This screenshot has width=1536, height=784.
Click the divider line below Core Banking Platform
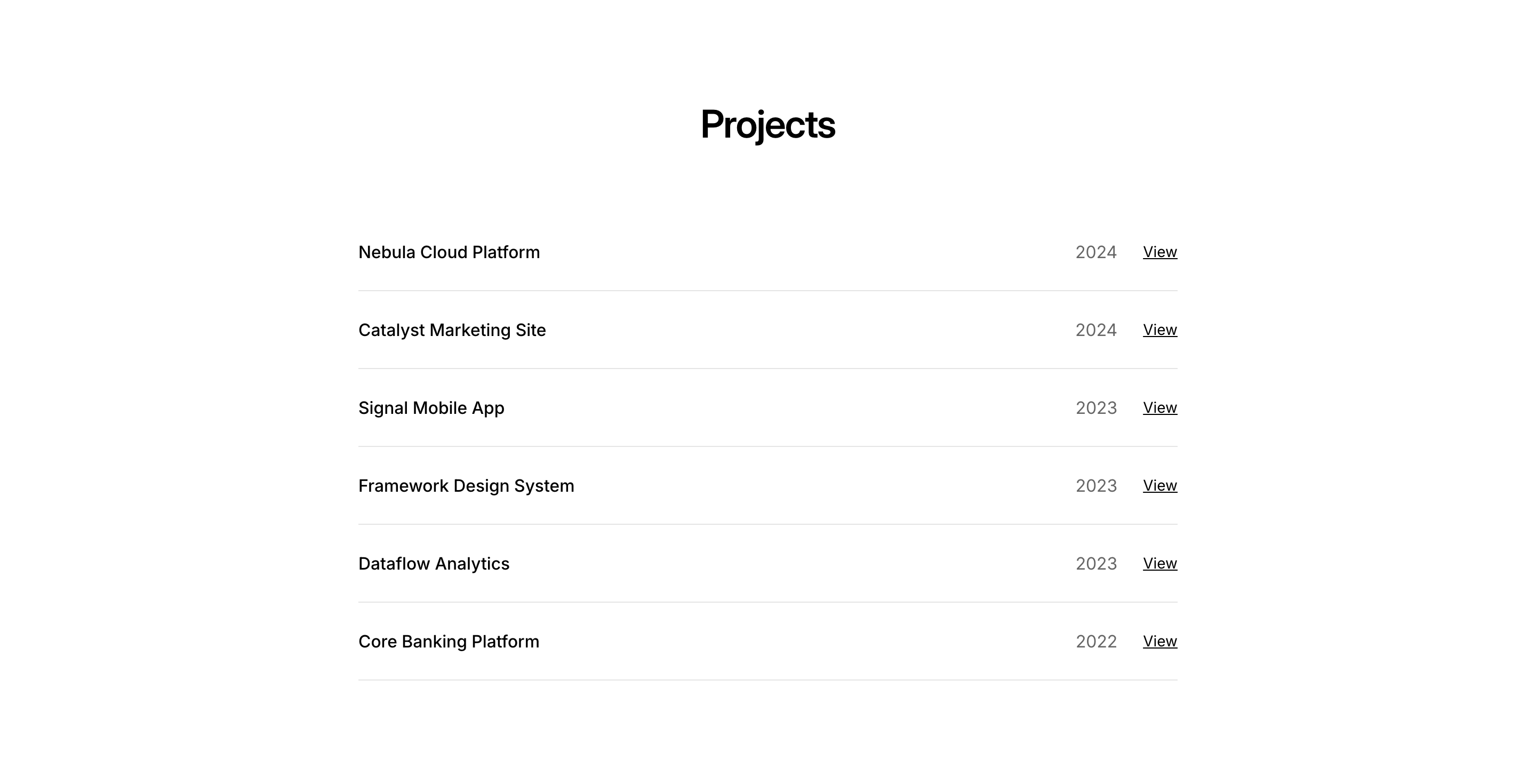767,679
